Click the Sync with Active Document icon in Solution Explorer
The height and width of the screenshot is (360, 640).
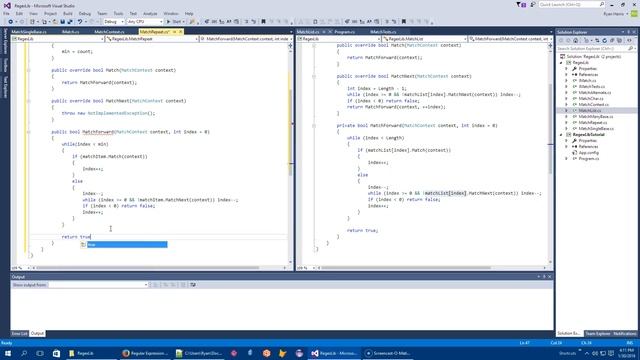[x=597, y=40]
